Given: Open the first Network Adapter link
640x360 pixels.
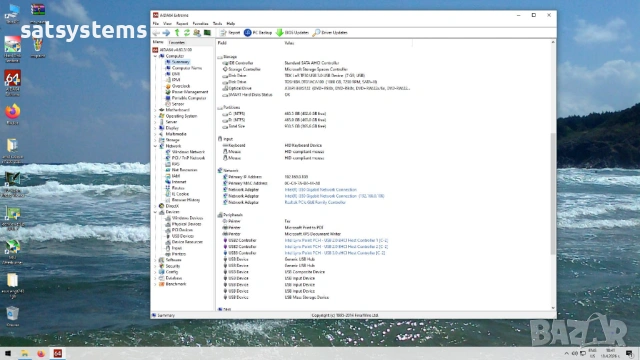Looking at the screenshot, I should click(x=321, y=190).
